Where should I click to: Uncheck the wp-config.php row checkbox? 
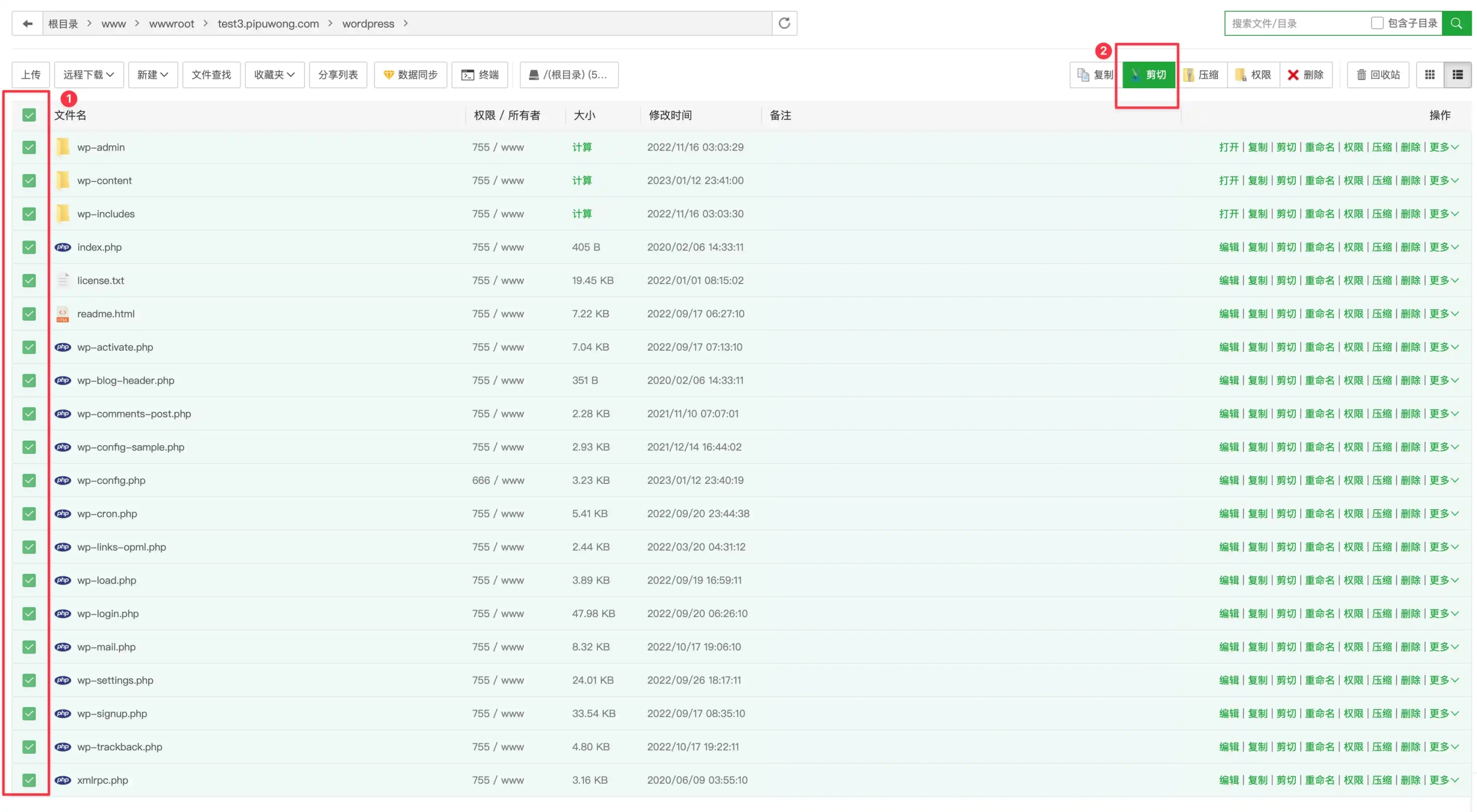(29, 480)
